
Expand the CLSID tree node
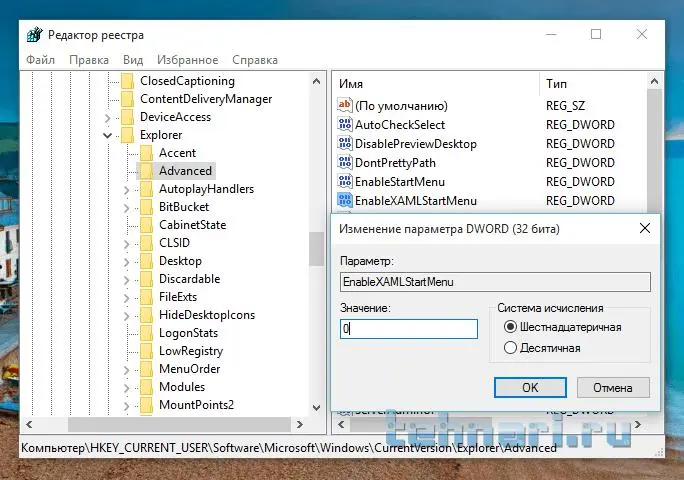(x=127, y=244)
